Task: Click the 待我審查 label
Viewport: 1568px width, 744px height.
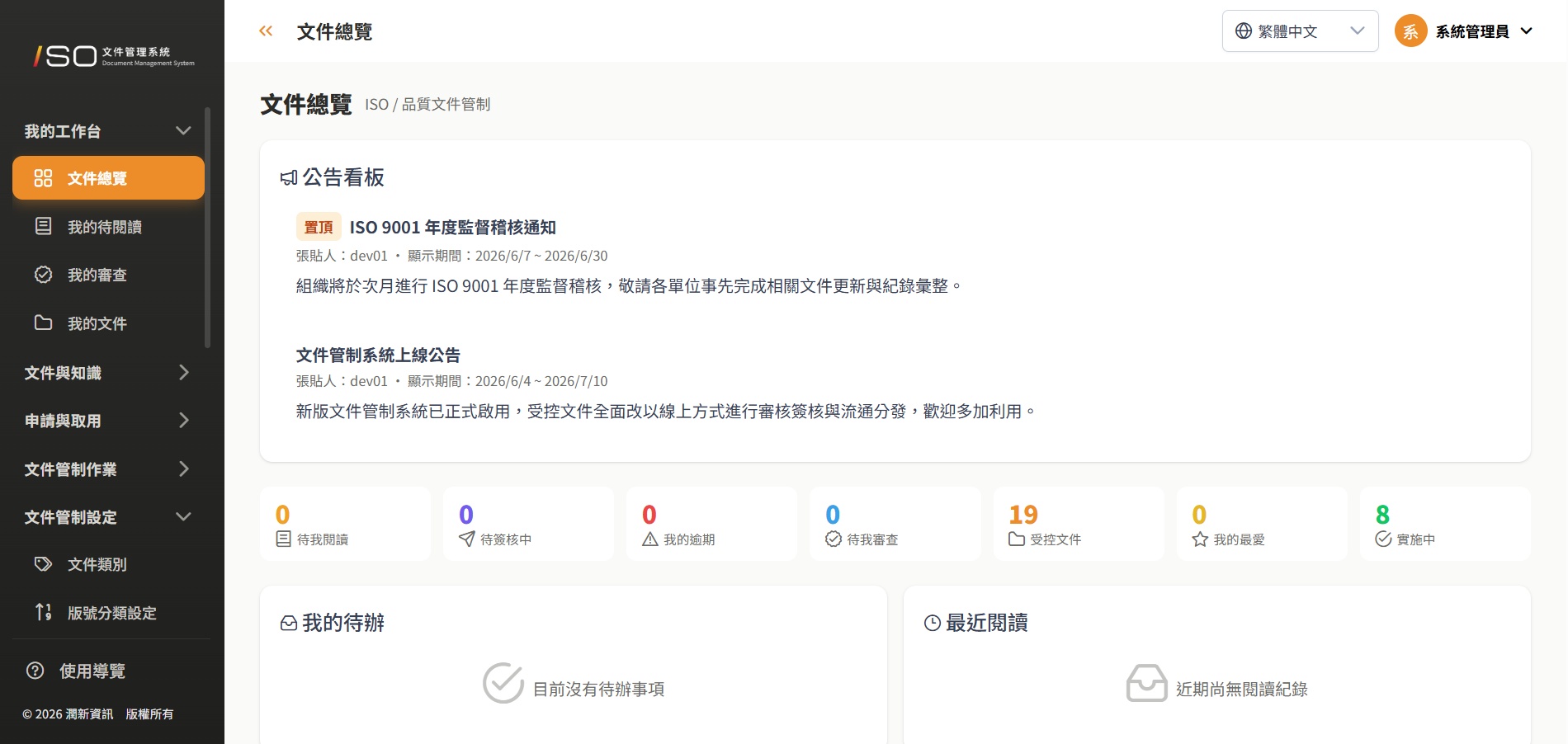Action: [x=872, y=539]
